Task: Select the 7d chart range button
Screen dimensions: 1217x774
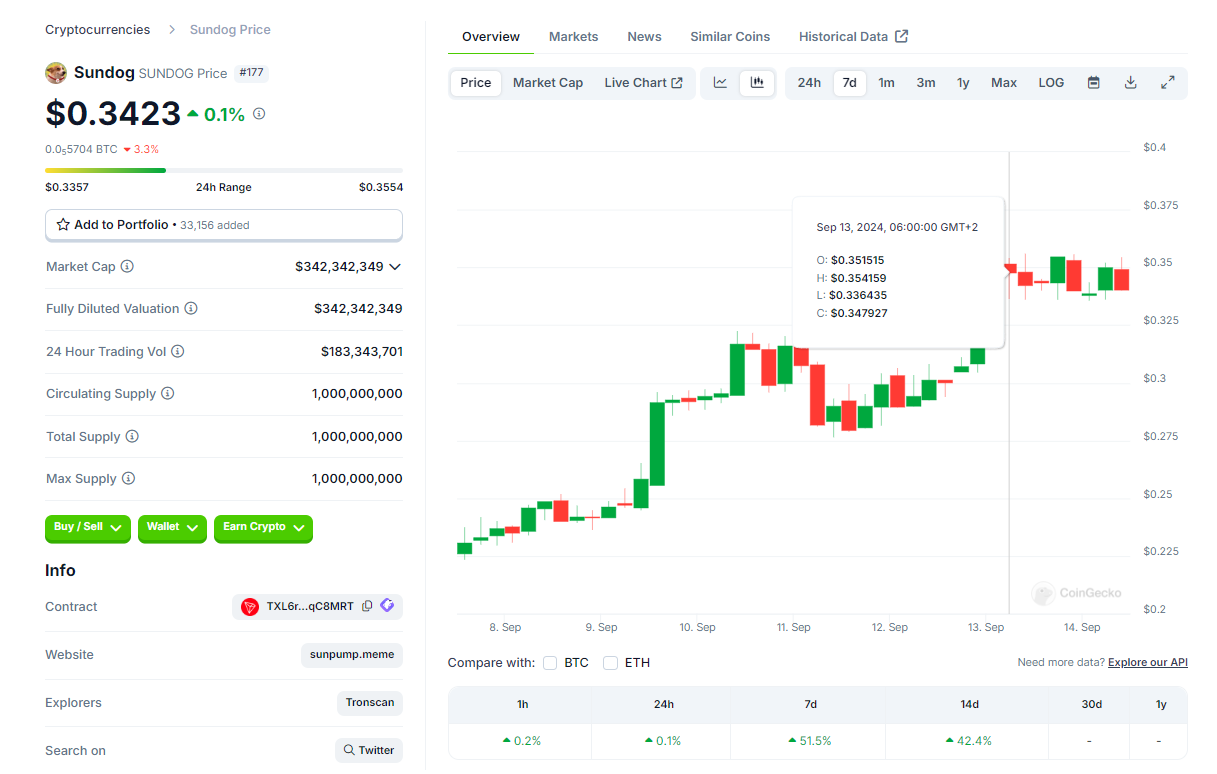Action: [849, 83]
